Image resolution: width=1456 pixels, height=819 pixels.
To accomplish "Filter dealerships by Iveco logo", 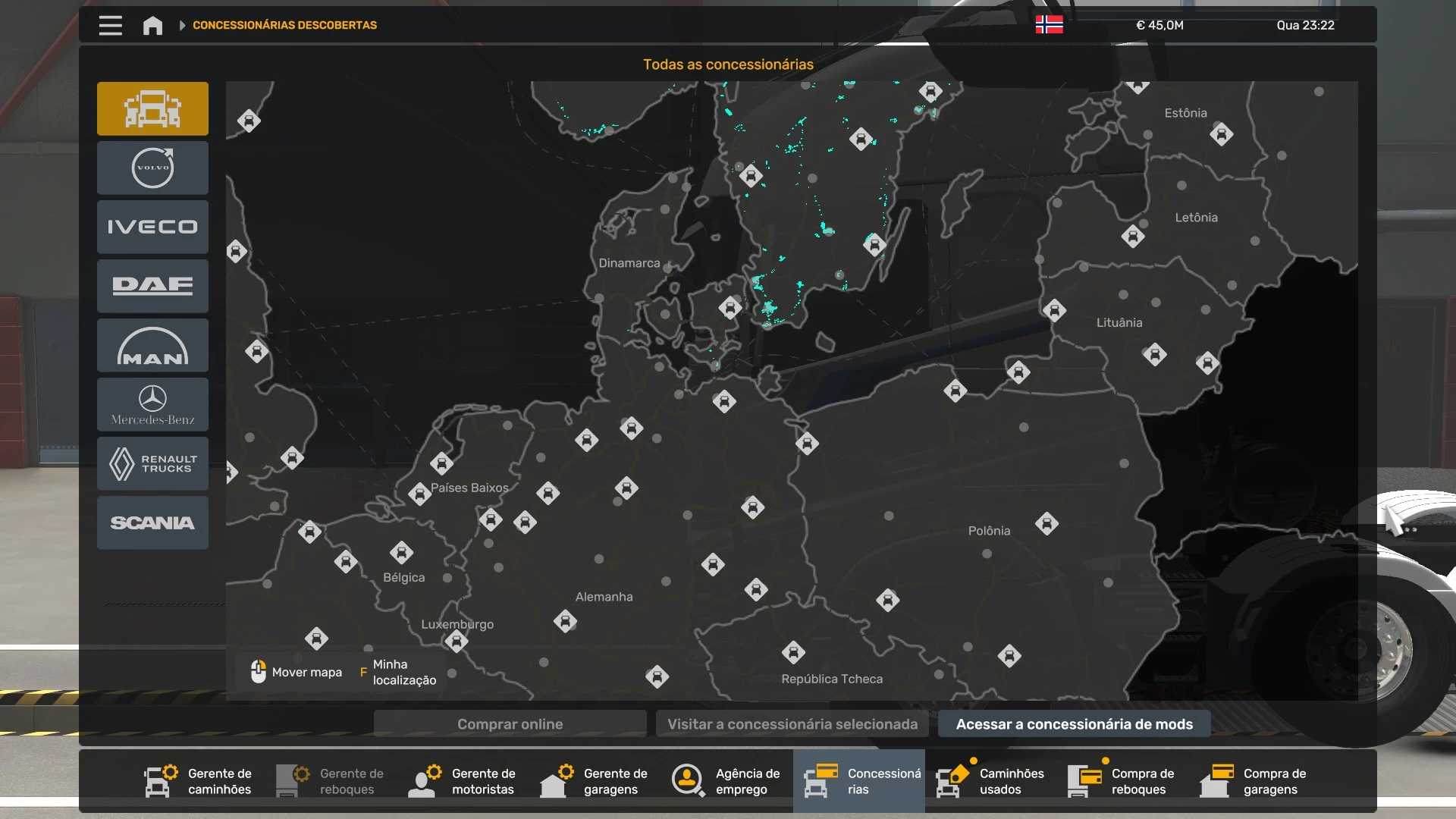I will click(x=152, y=227).
